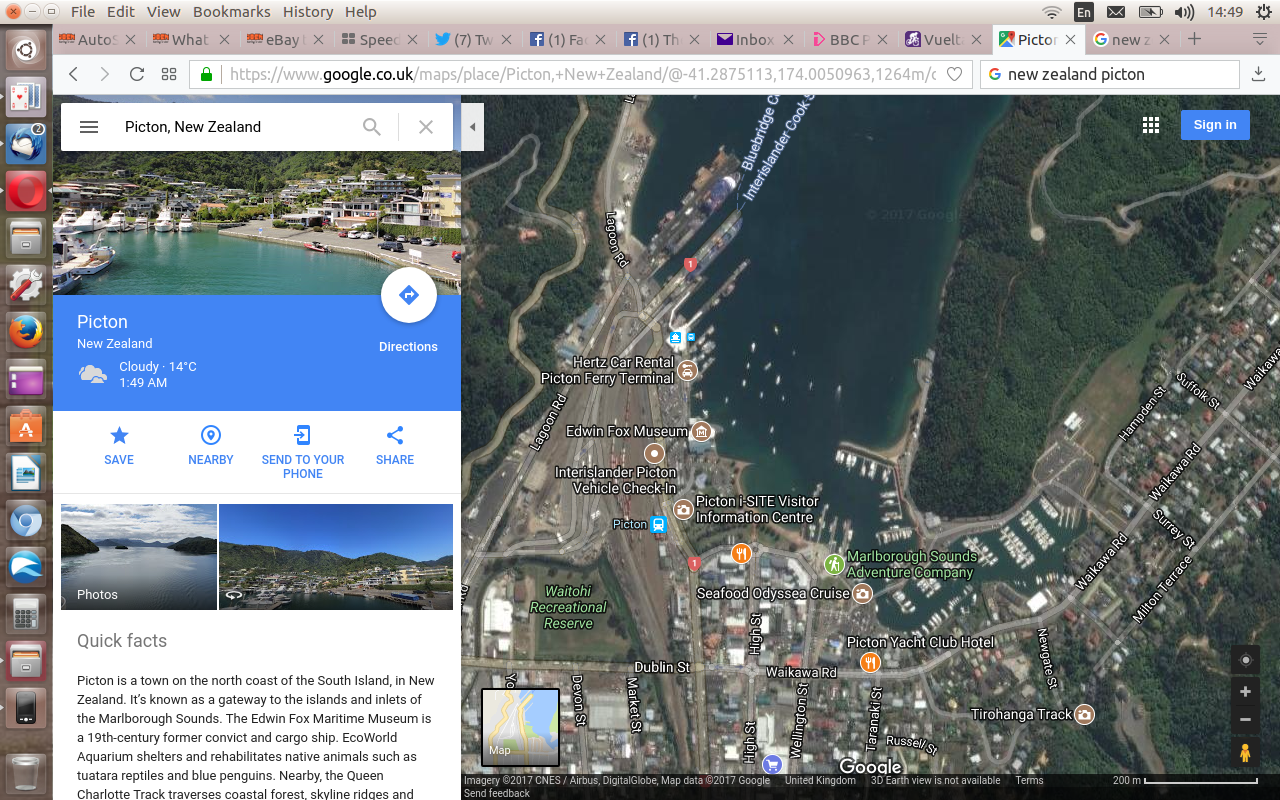Open the Photos thumbnail
Image resolution: width=1280 pixels, height=800 pixels.
coord(139,557)
